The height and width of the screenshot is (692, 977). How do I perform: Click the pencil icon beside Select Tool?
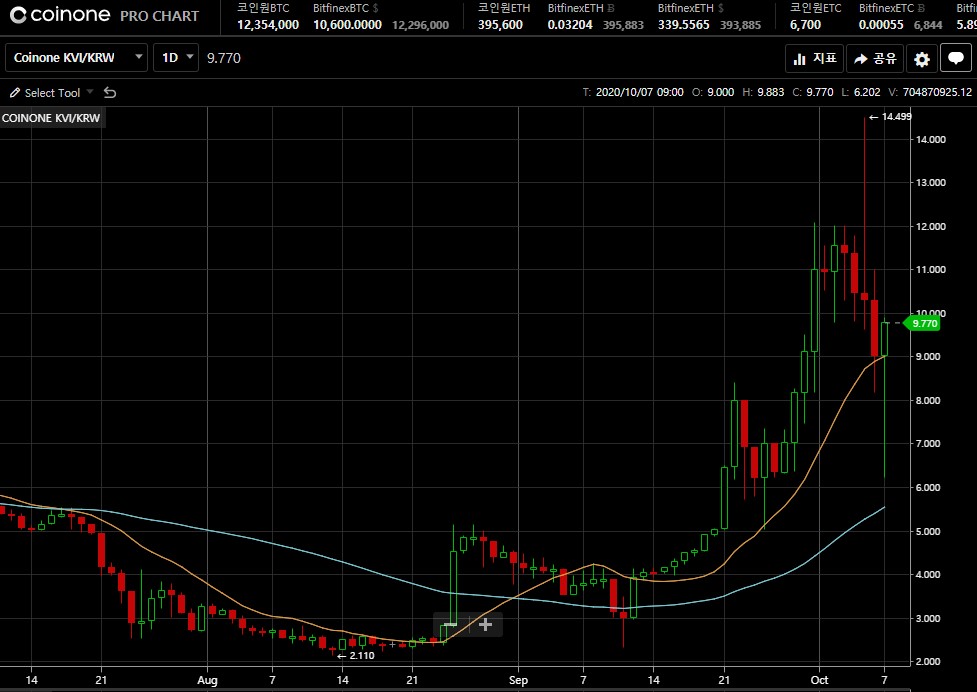15,93
